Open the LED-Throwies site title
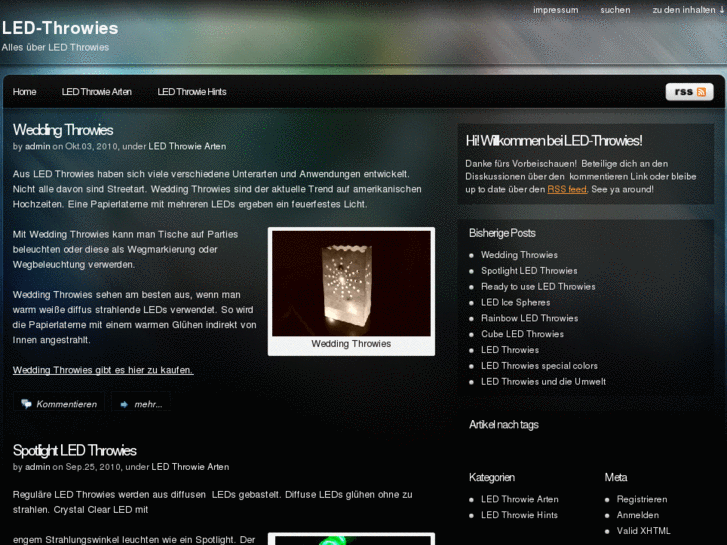Viewport: 727px width, 545px height. [x=60, y=28]
